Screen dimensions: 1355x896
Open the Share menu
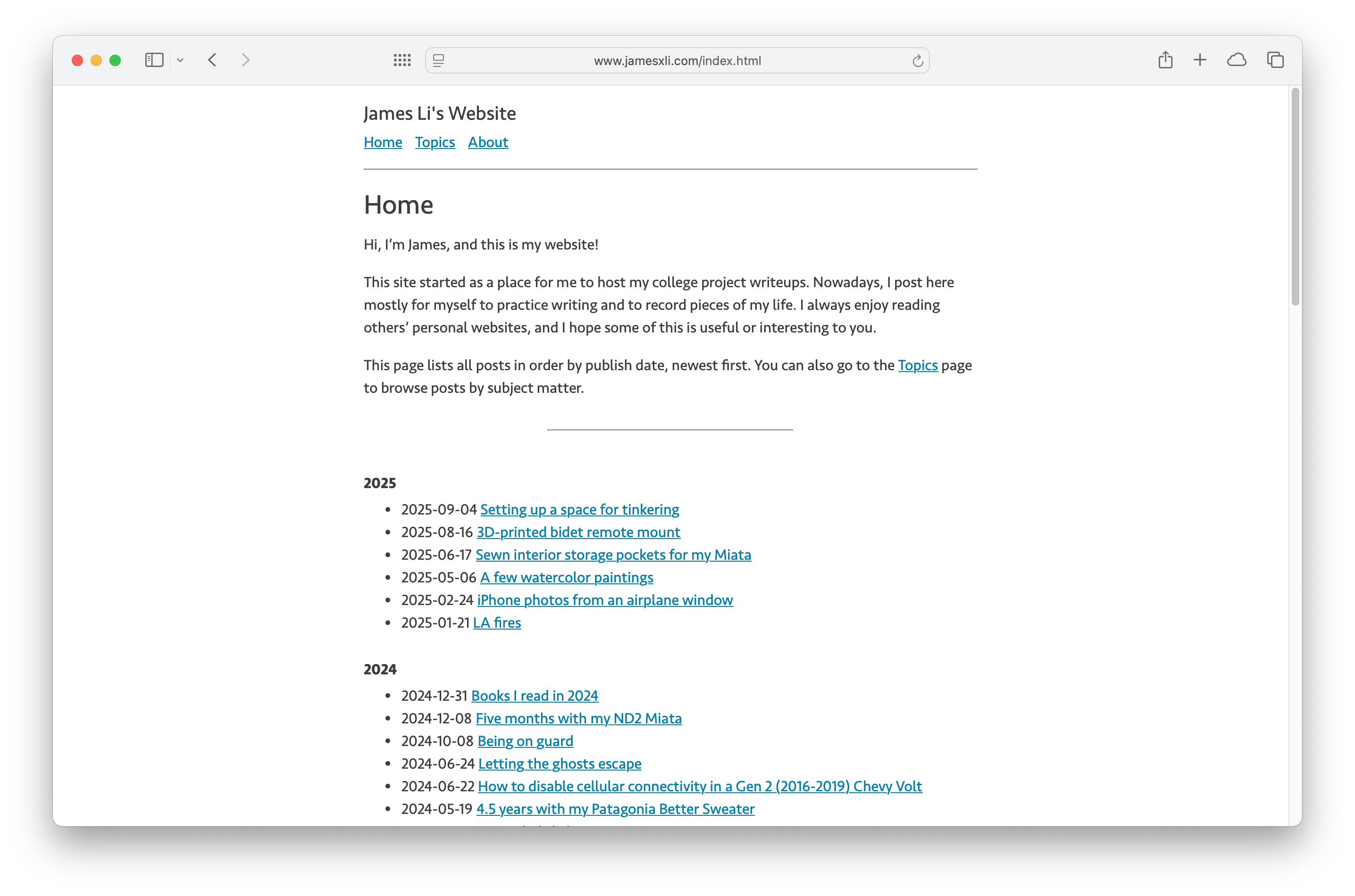click(1165, 60)
